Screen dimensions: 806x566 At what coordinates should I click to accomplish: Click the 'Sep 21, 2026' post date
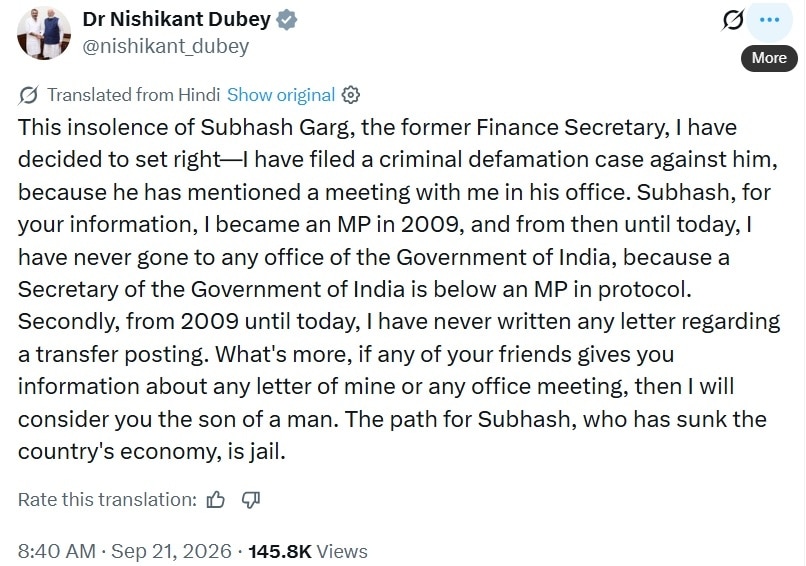tap(171, 551)
